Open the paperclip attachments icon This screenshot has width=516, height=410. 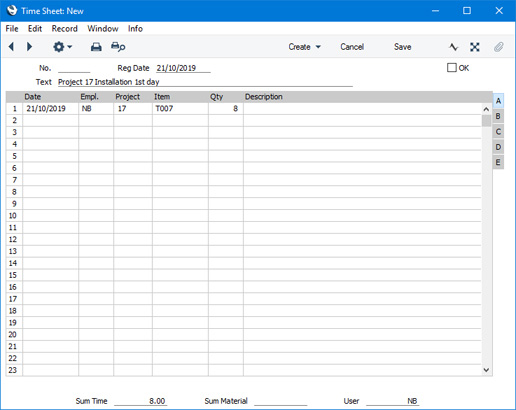[x=498, y=47]
